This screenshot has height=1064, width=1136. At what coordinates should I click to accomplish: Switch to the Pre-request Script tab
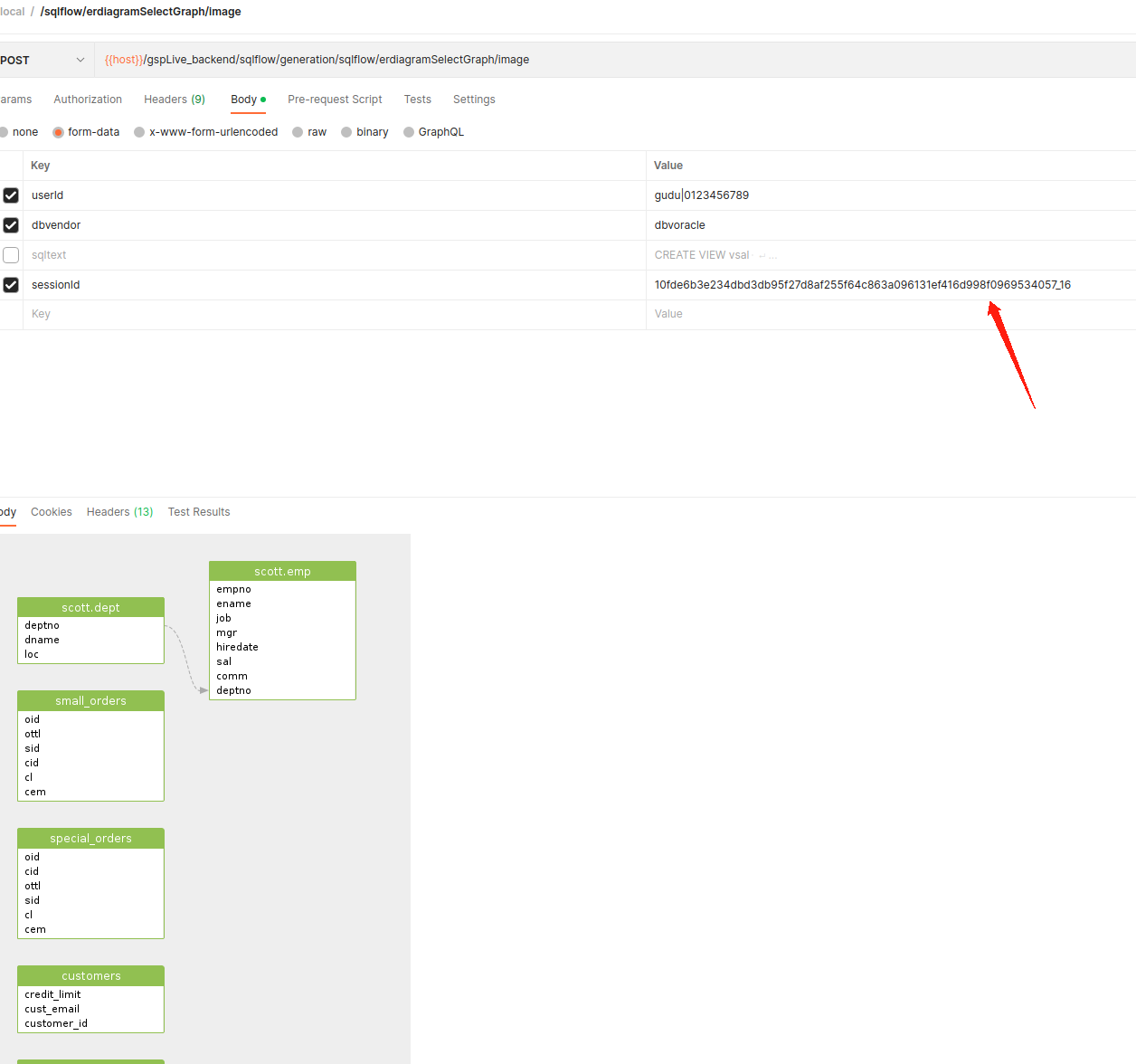(x=335, y=100)
